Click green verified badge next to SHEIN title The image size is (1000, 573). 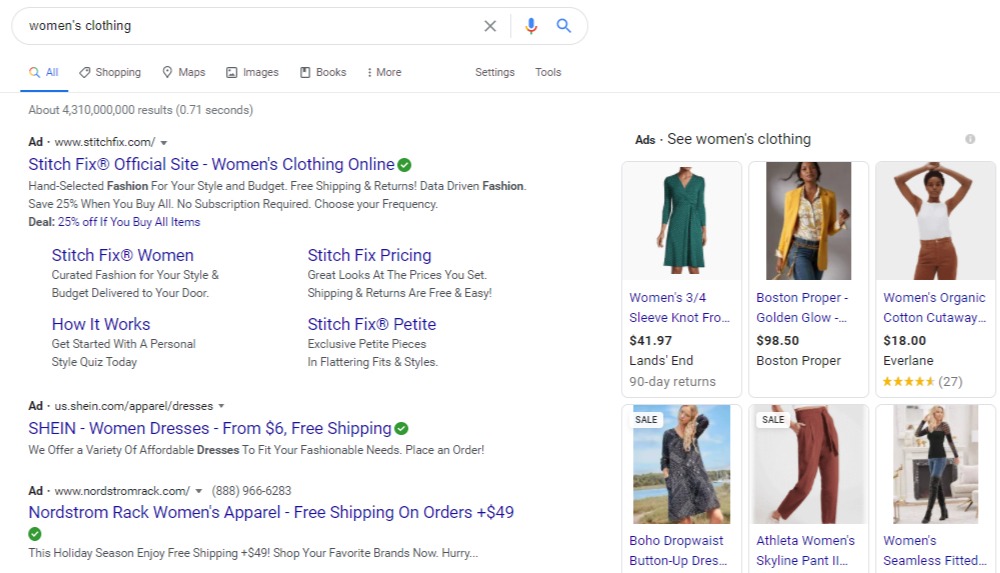(x=401, y=429)
